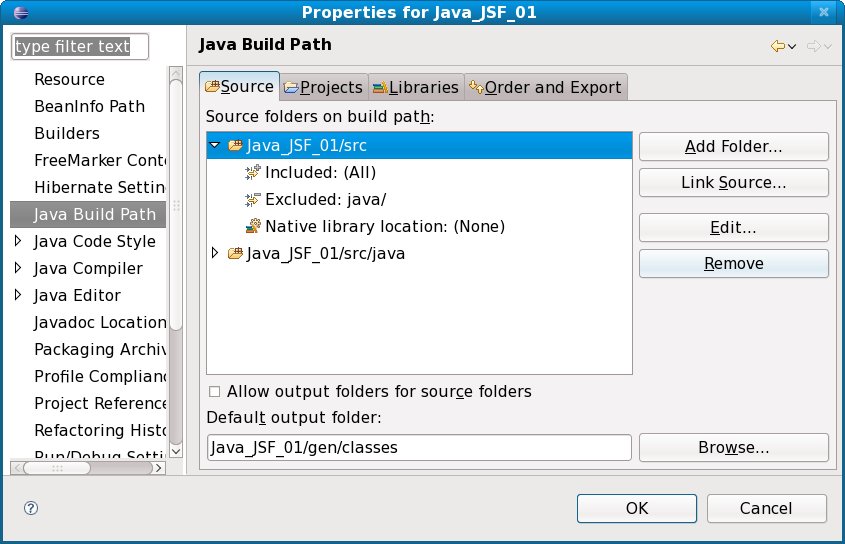The width and height of the screenshot is (845, 544).
Task: Expand the Java_JSF_01/src/java source folder
Action: [x=215, y=253]
